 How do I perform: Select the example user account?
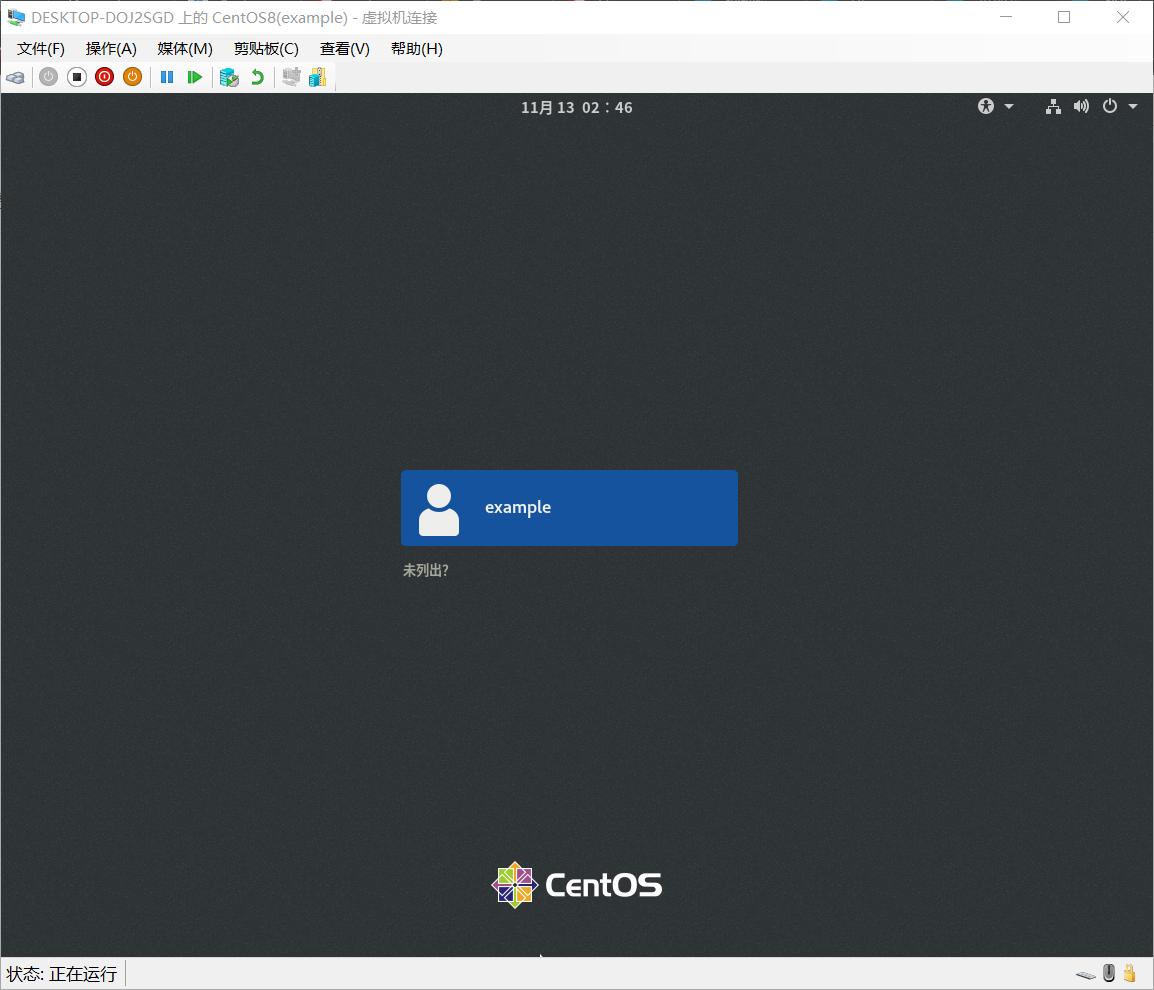point(569,508)
